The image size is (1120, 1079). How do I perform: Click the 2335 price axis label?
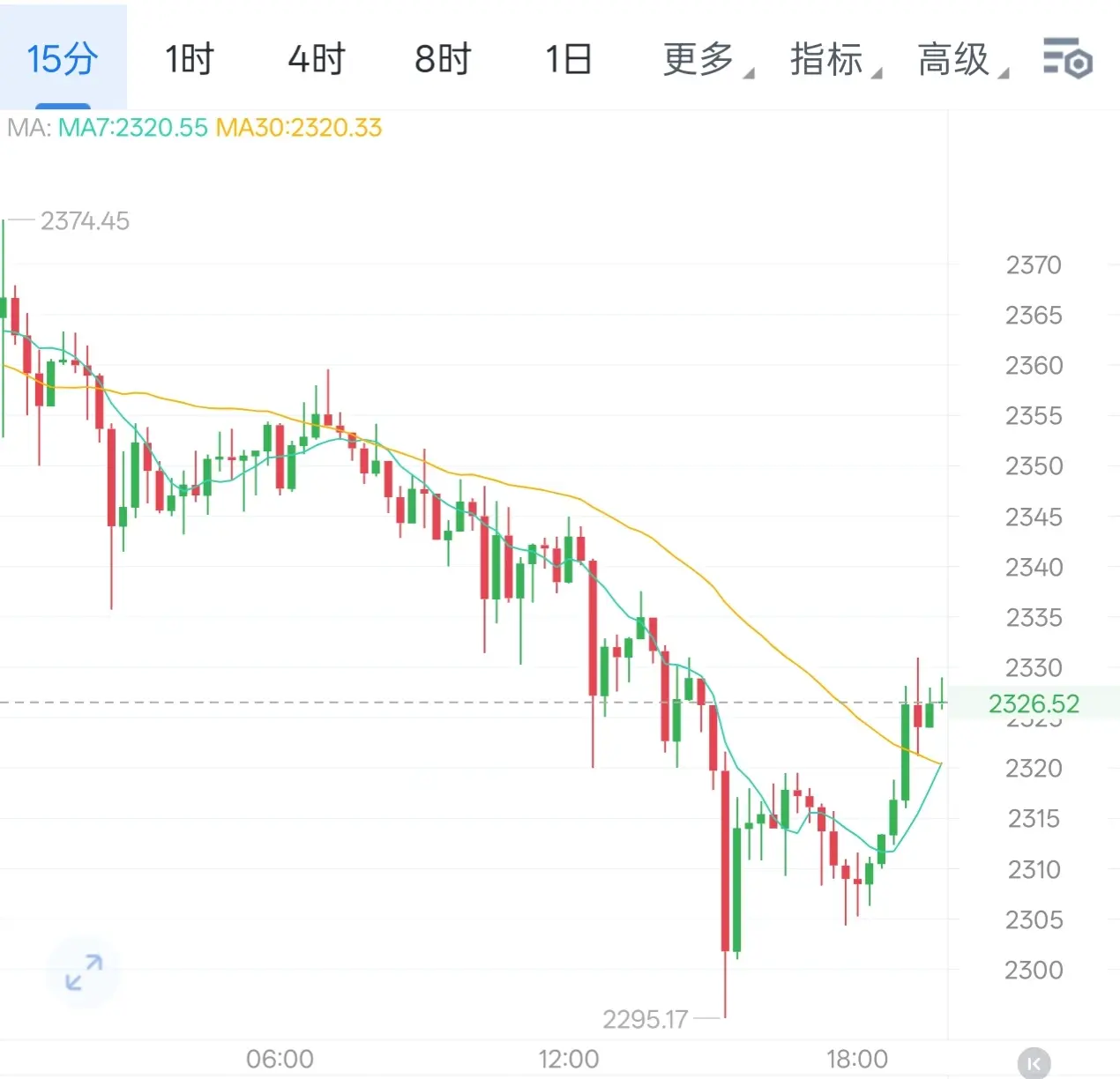1034,617
